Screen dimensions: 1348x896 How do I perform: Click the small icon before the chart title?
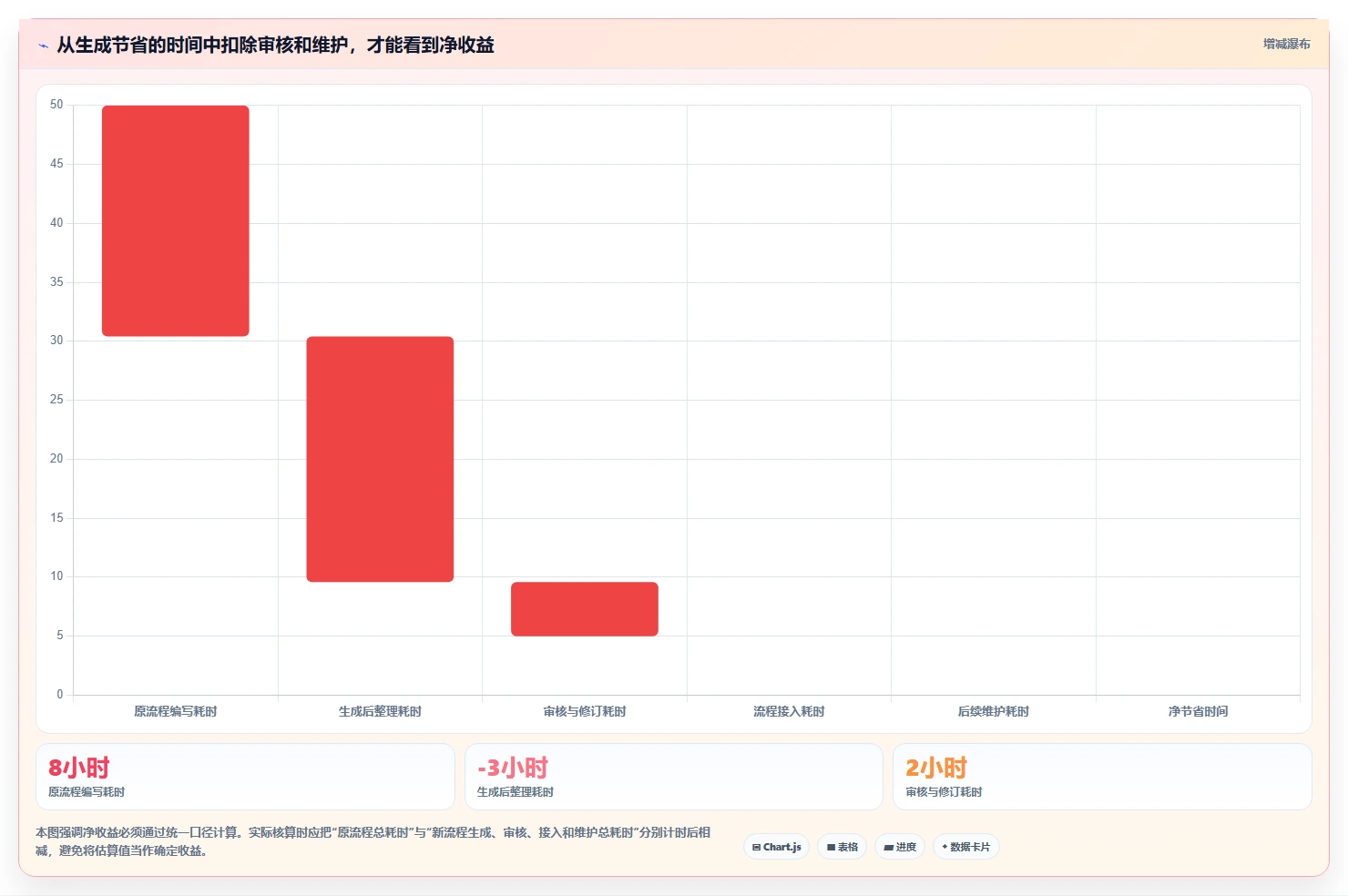(44, 46)
